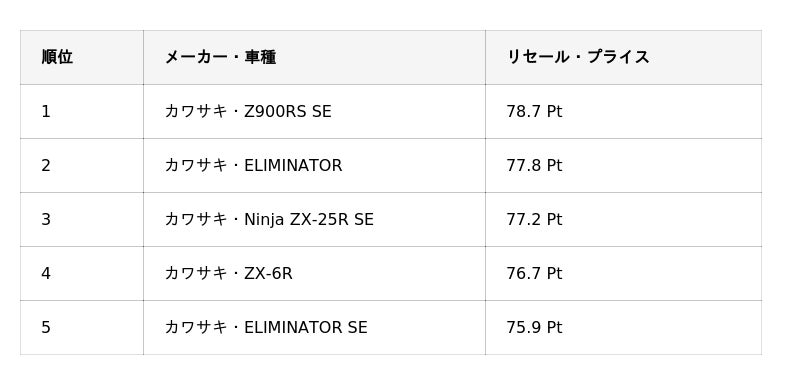Click the 順位 column header
The height and width of the screenshot is (385, 800).
(x=82, y=57)
